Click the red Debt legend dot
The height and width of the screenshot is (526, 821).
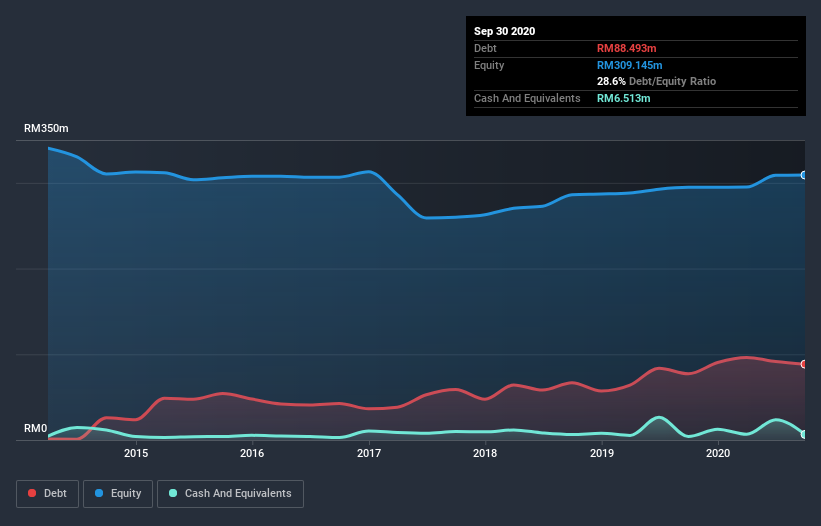pos(32,493)
